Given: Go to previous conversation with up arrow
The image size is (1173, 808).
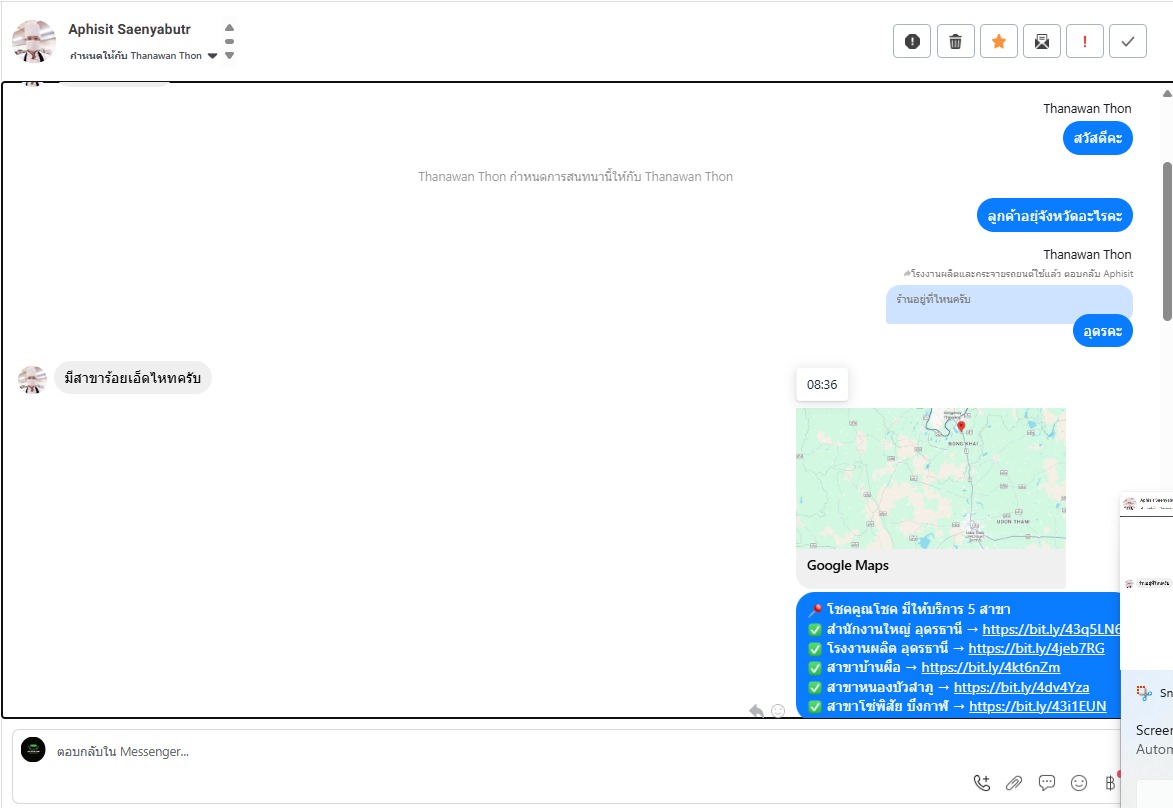Looking at the screenshot, I should (230, 28).
